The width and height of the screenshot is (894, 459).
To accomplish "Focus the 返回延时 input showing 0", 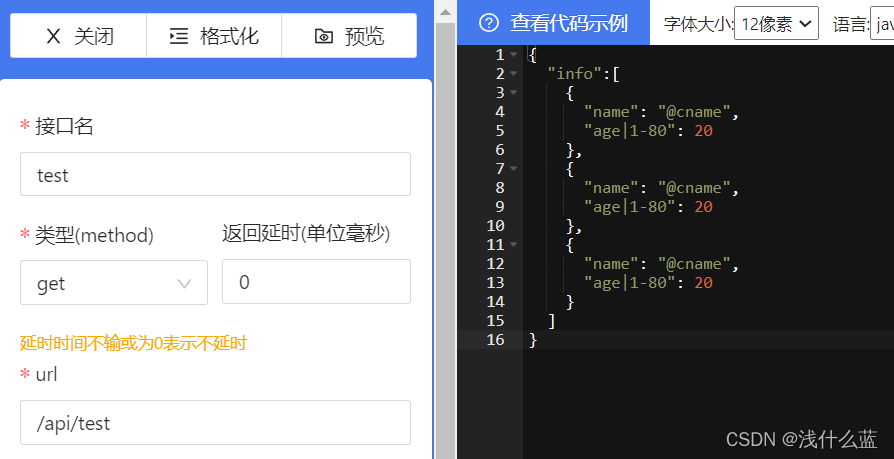I will click(316, 282).
